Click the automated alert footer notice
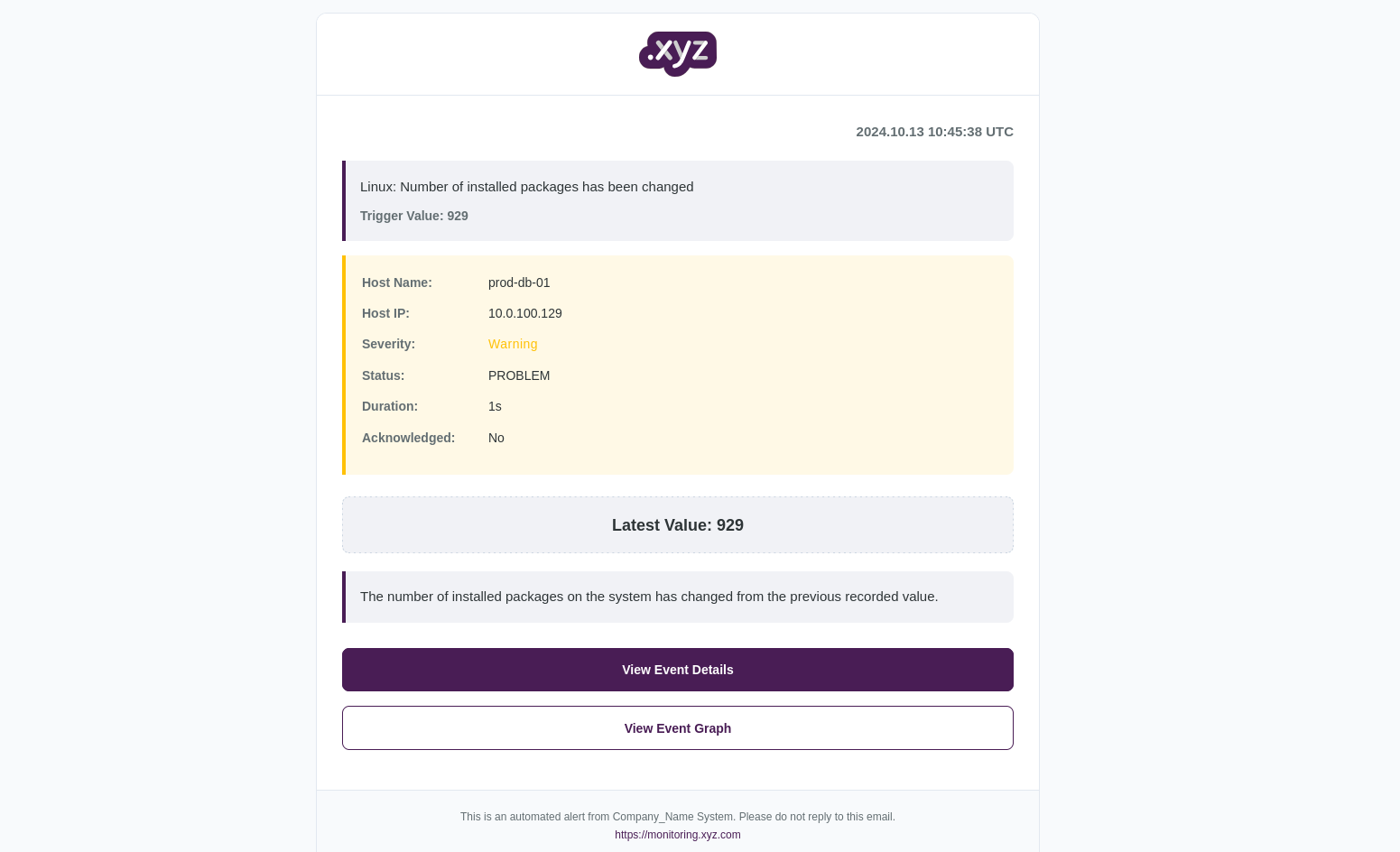 click(678, 817)
